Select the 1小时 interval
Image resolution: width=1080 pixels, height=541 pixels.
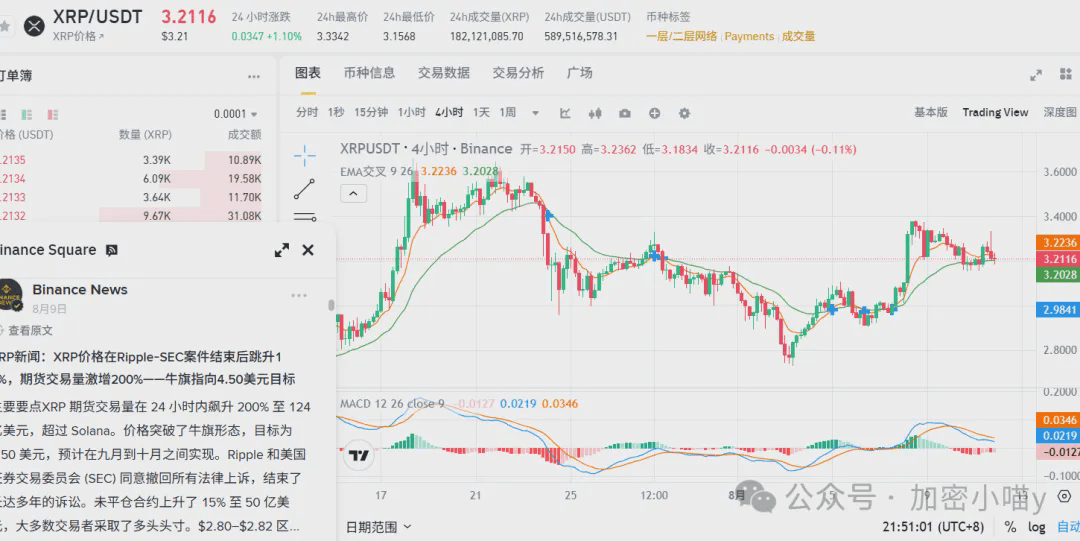click(x=412, y=112)
